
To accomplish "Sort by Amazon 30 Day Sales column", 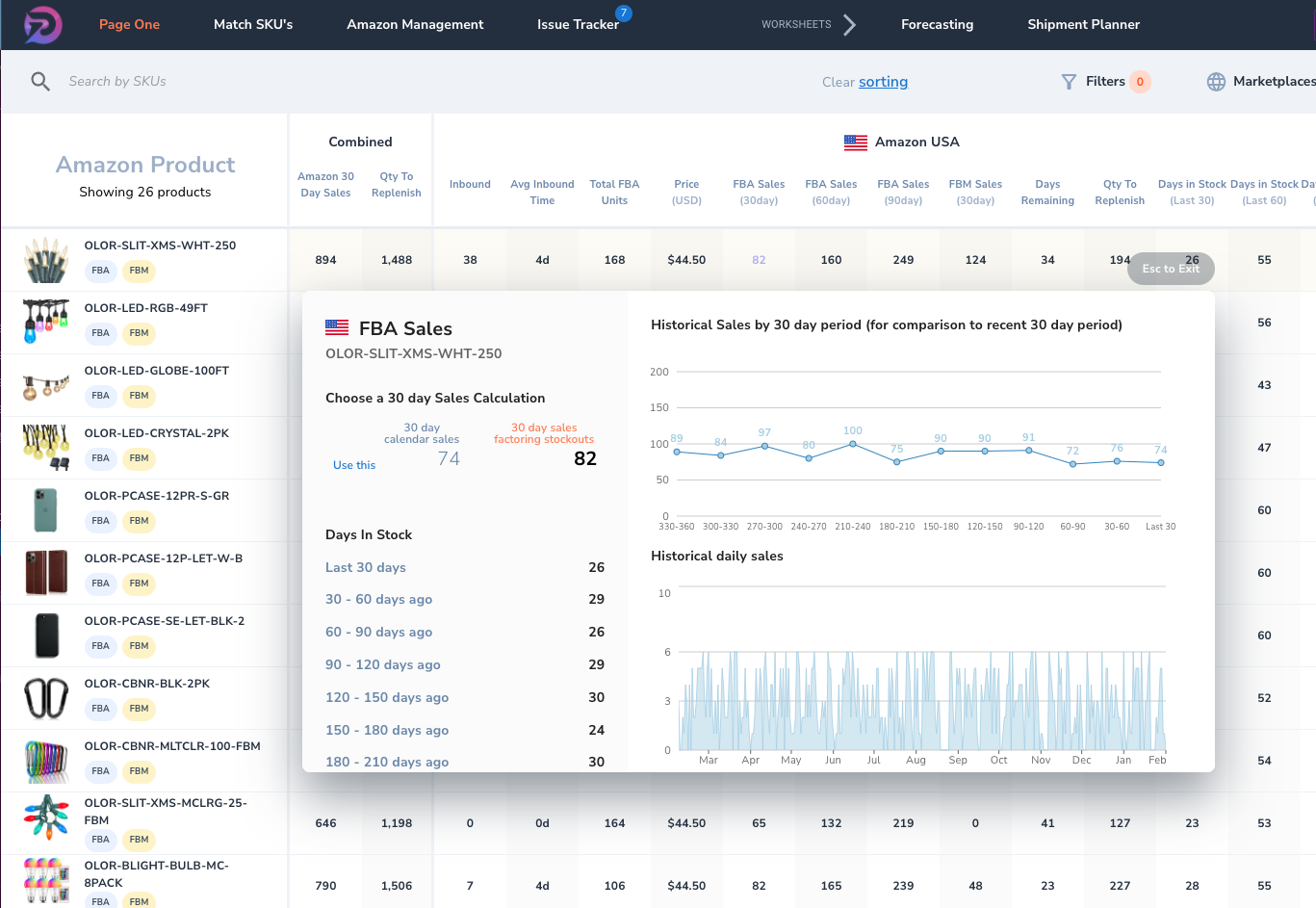I will click(325, 184).
